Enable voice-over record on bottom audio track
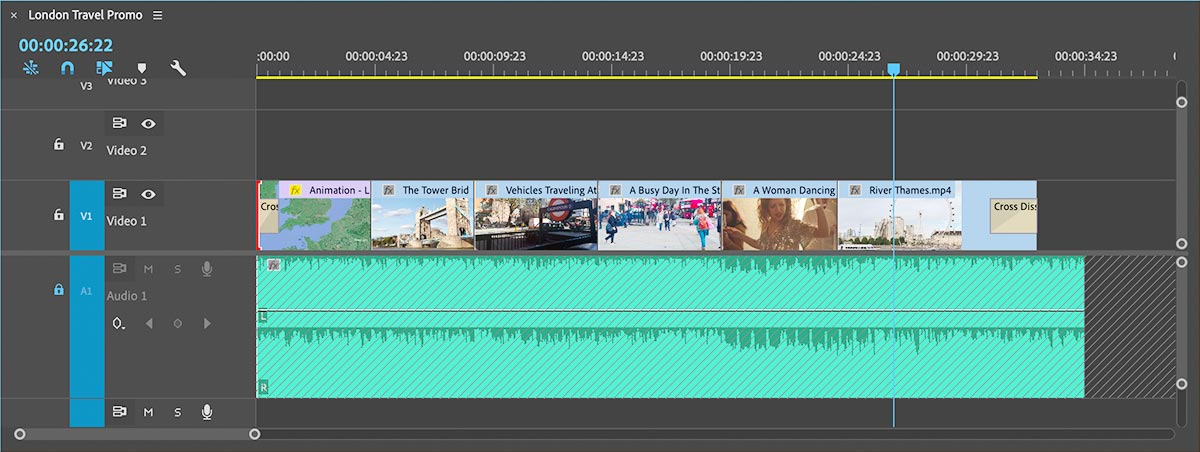The height and width of the screenshot is (452, 1200). 207,412
